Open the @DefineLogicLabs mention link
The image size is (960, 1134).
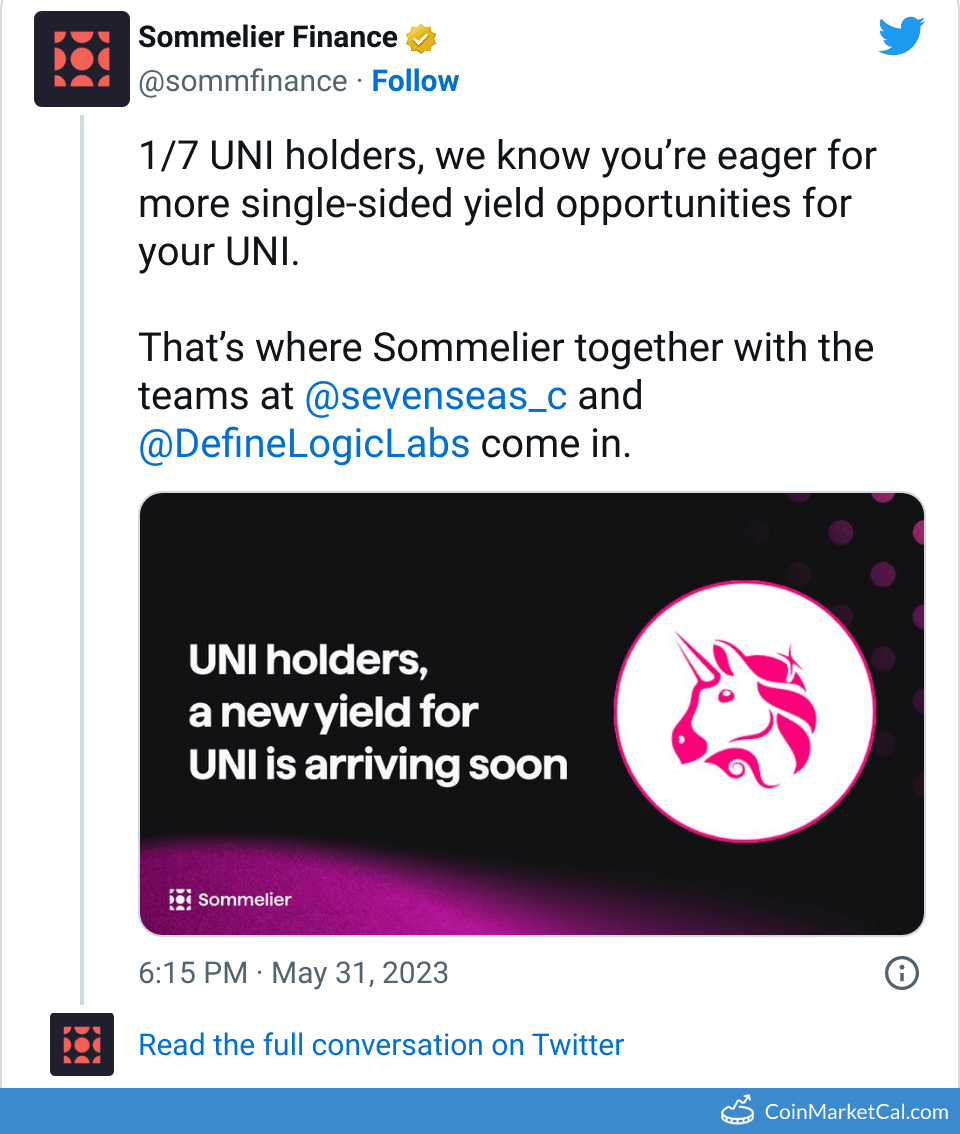tap(304, 443)
